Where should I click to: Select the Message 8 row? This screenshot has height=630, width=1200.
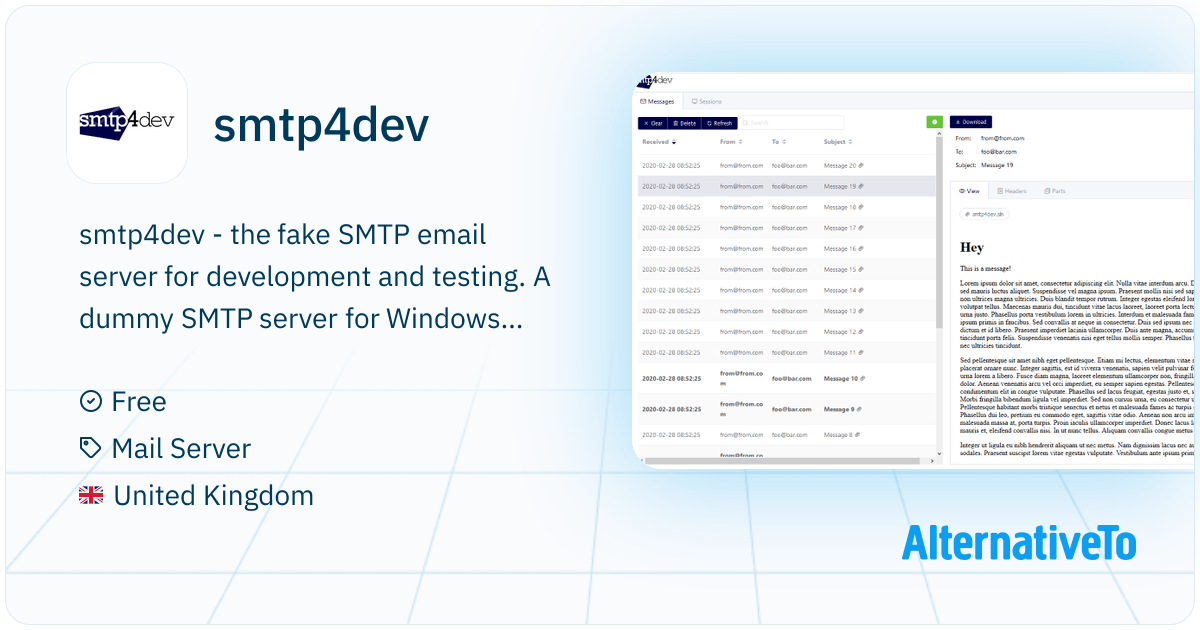(x=788, y=435)
